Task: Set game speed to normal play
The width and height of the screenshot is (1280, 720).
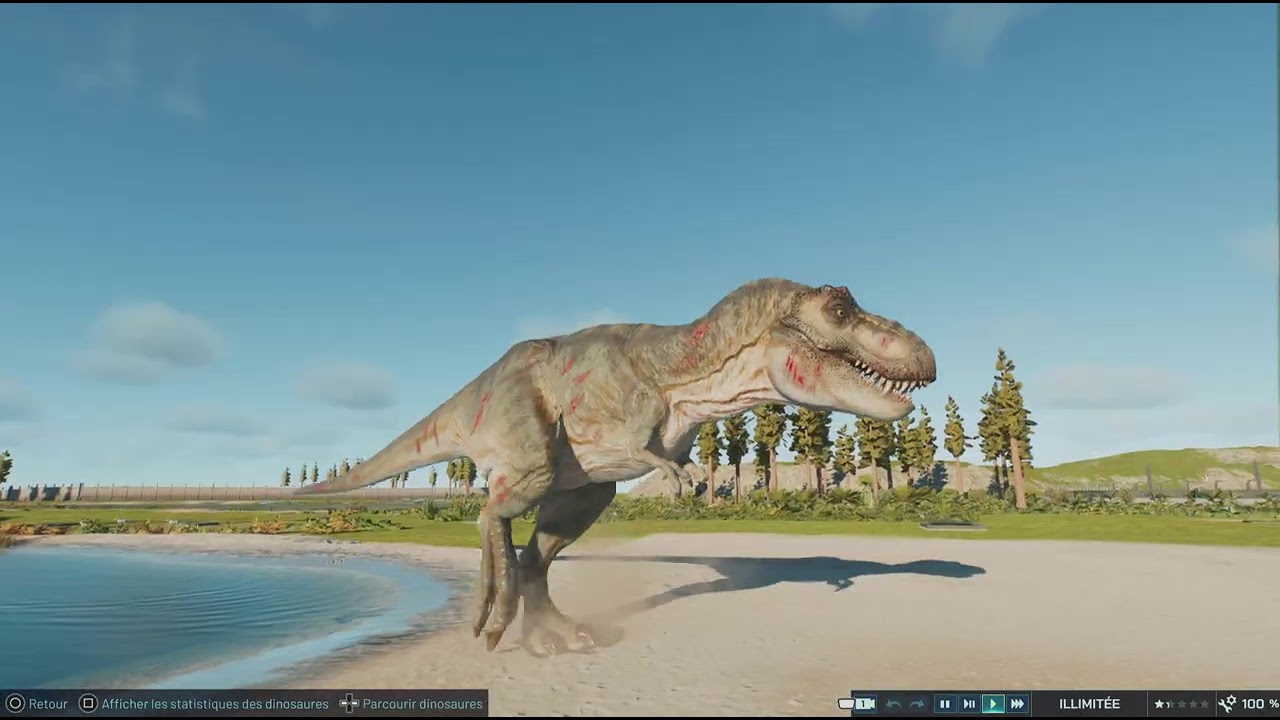Action: point(993,704)
